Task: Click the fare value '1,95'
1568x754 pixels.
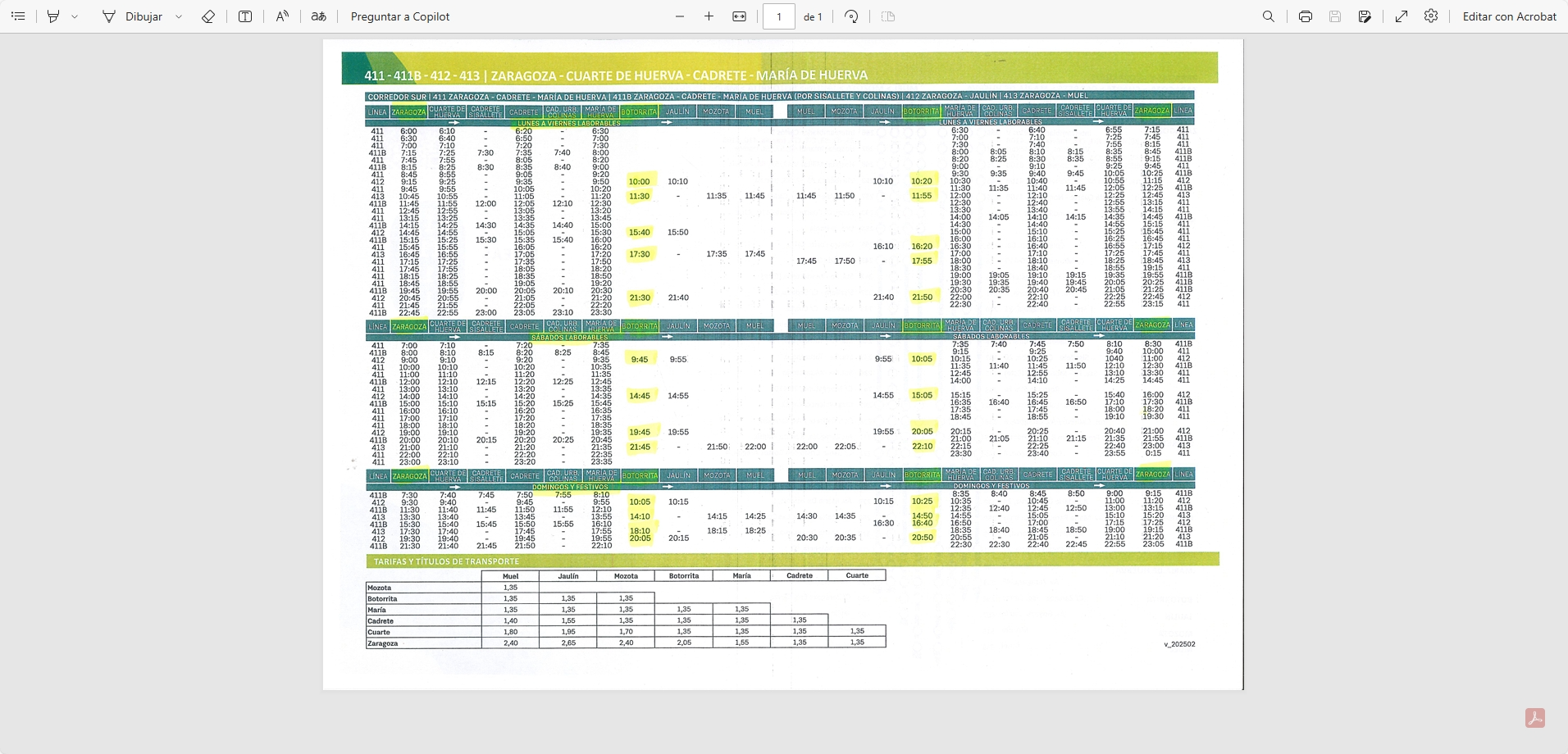Action: [568, 632]
